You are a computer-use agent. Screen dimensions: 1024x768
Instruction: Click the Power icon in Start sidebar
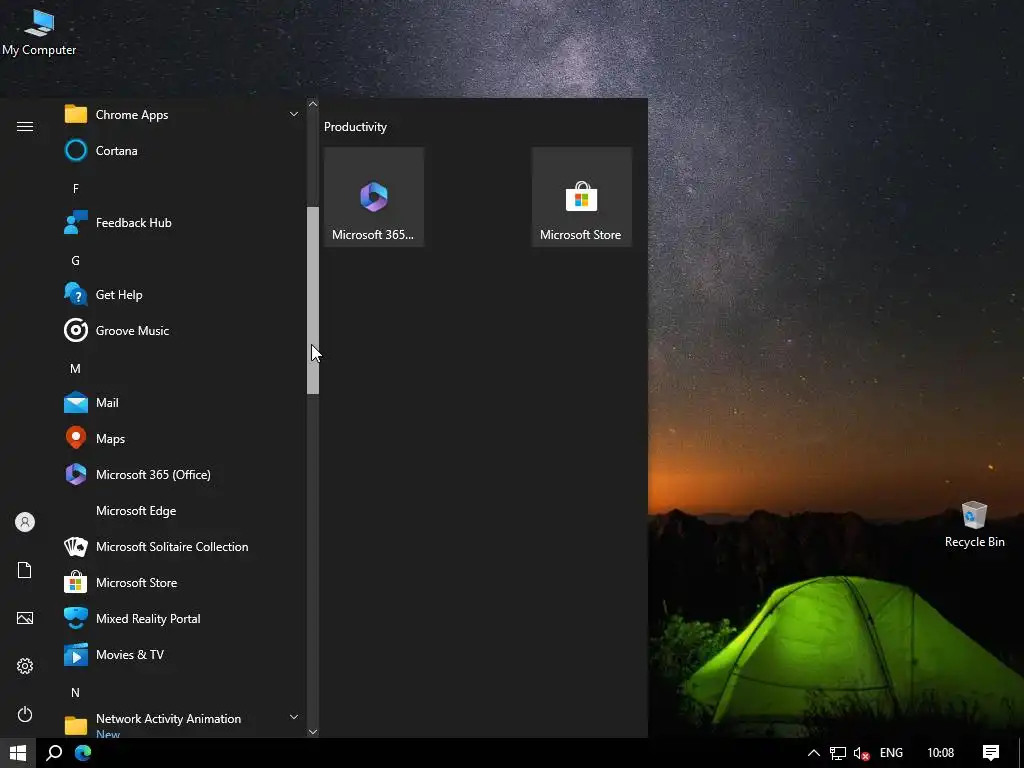pos(25,714)
